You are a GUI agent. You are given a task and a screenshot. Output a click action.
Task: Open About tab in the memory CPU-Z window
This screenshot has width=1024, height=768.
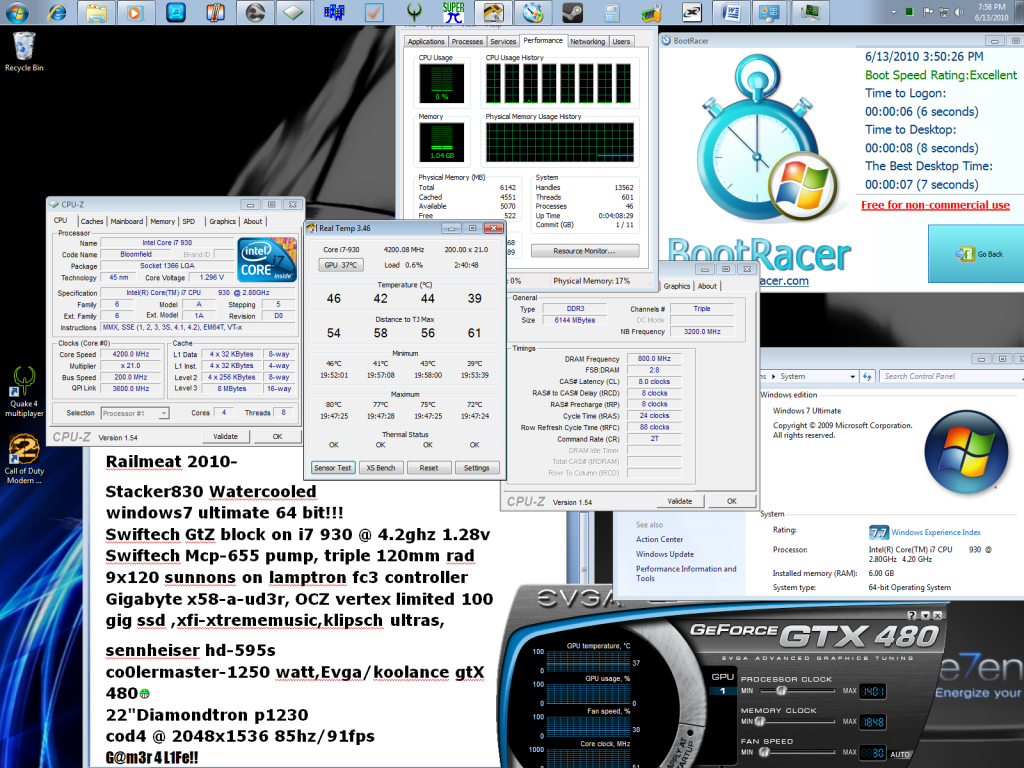[707, 286]
